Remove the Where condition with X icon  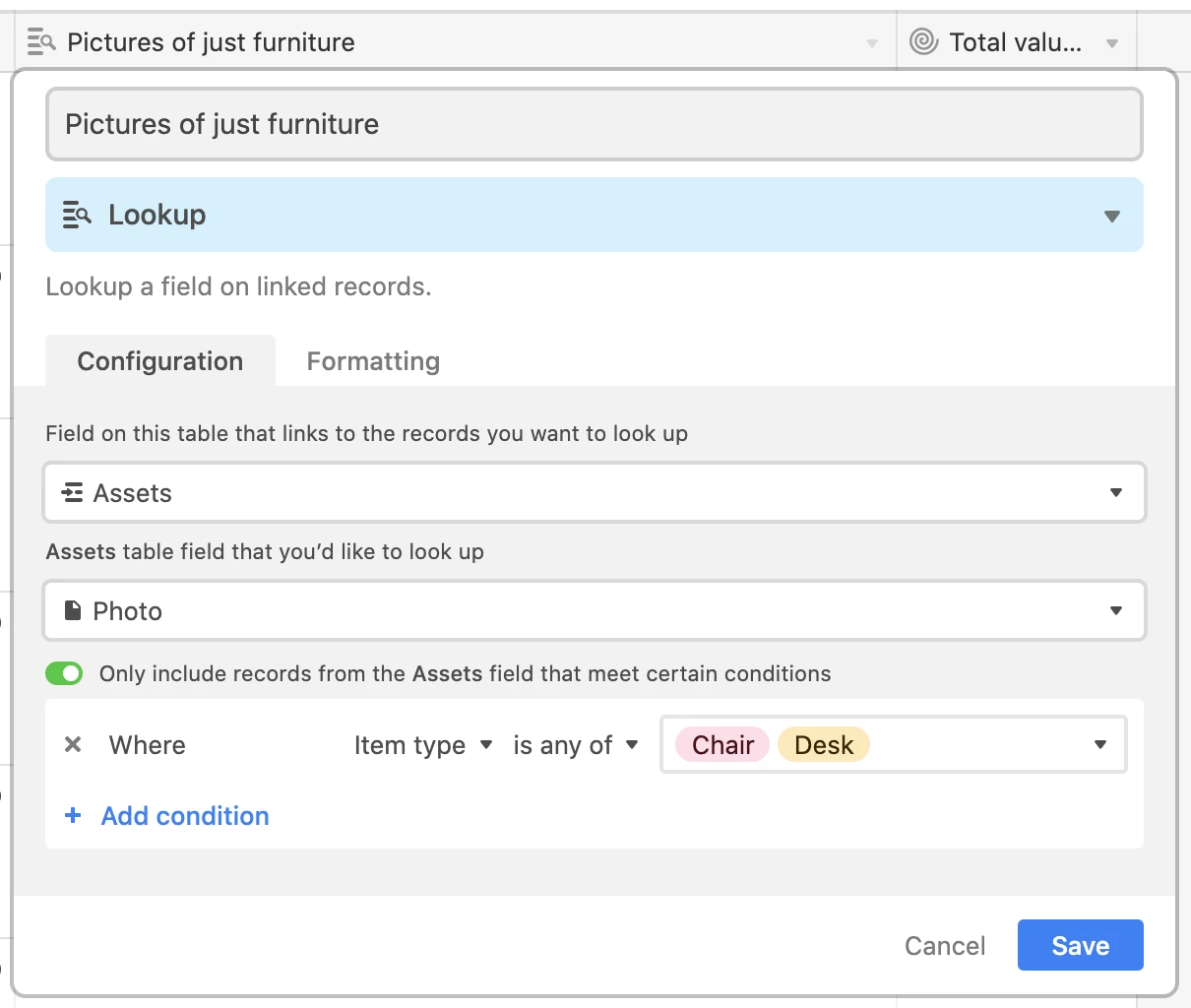click(x=73, y=745)
